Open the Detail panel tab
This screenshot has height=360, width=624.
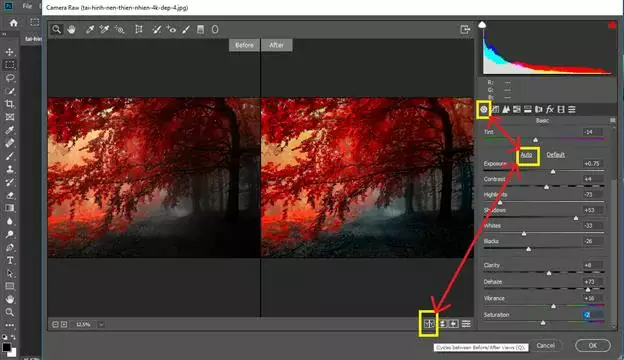click(x=506, y=109)
